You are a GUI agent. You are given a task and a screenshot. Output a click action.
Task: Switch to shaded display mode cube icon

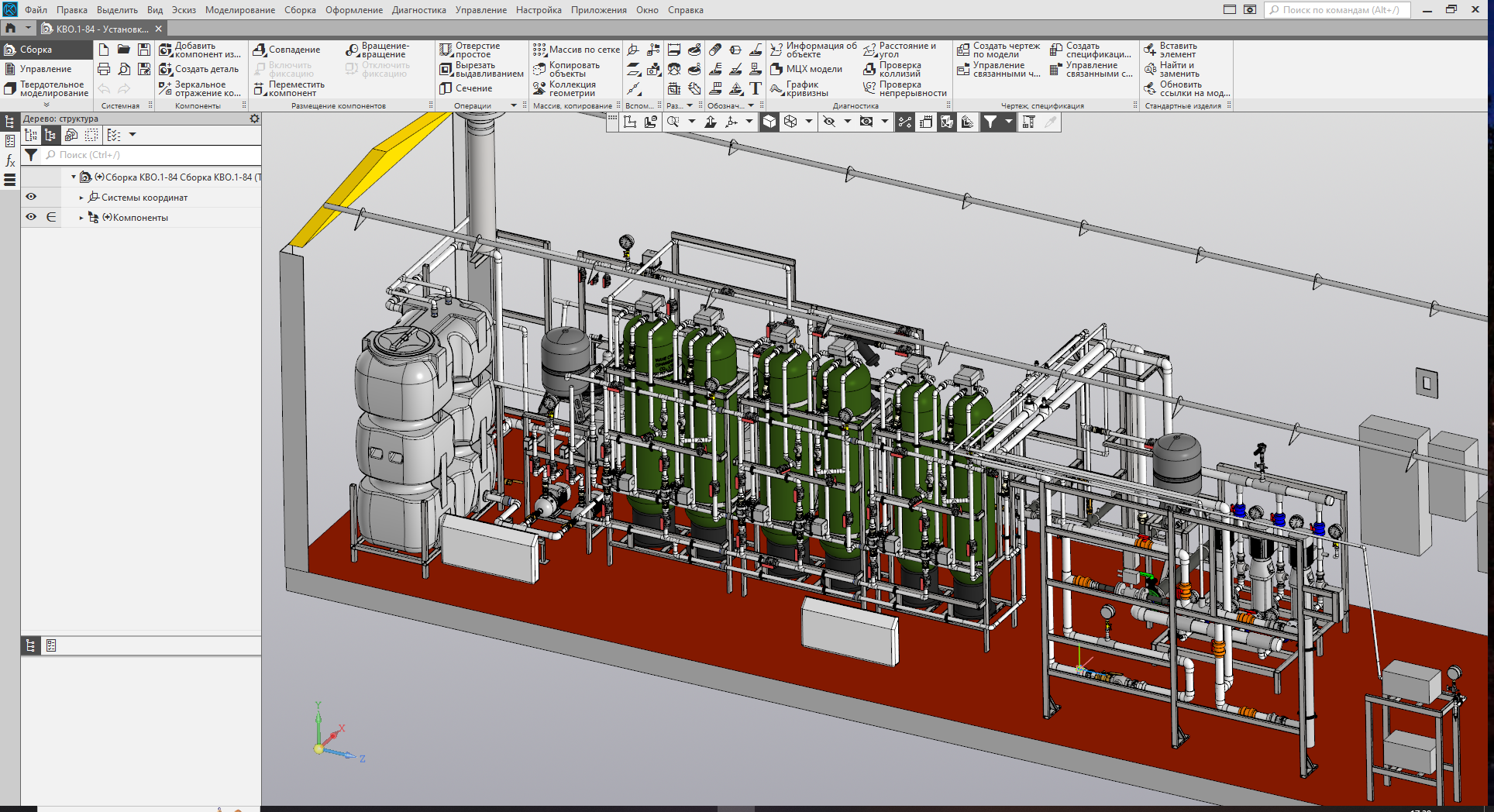point(769,122)
